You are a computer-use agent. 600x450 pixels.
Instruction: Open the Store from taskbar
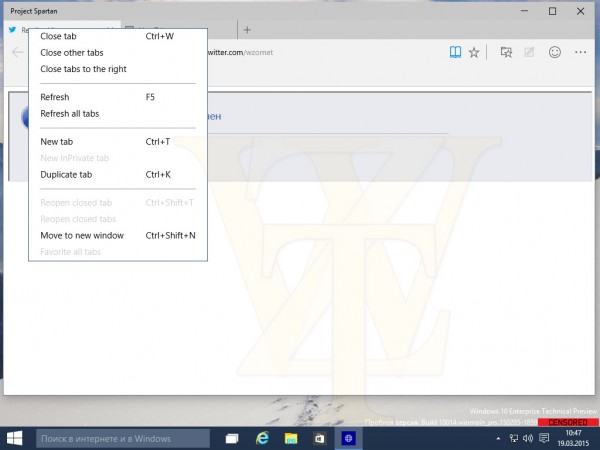tap(319, 439)
